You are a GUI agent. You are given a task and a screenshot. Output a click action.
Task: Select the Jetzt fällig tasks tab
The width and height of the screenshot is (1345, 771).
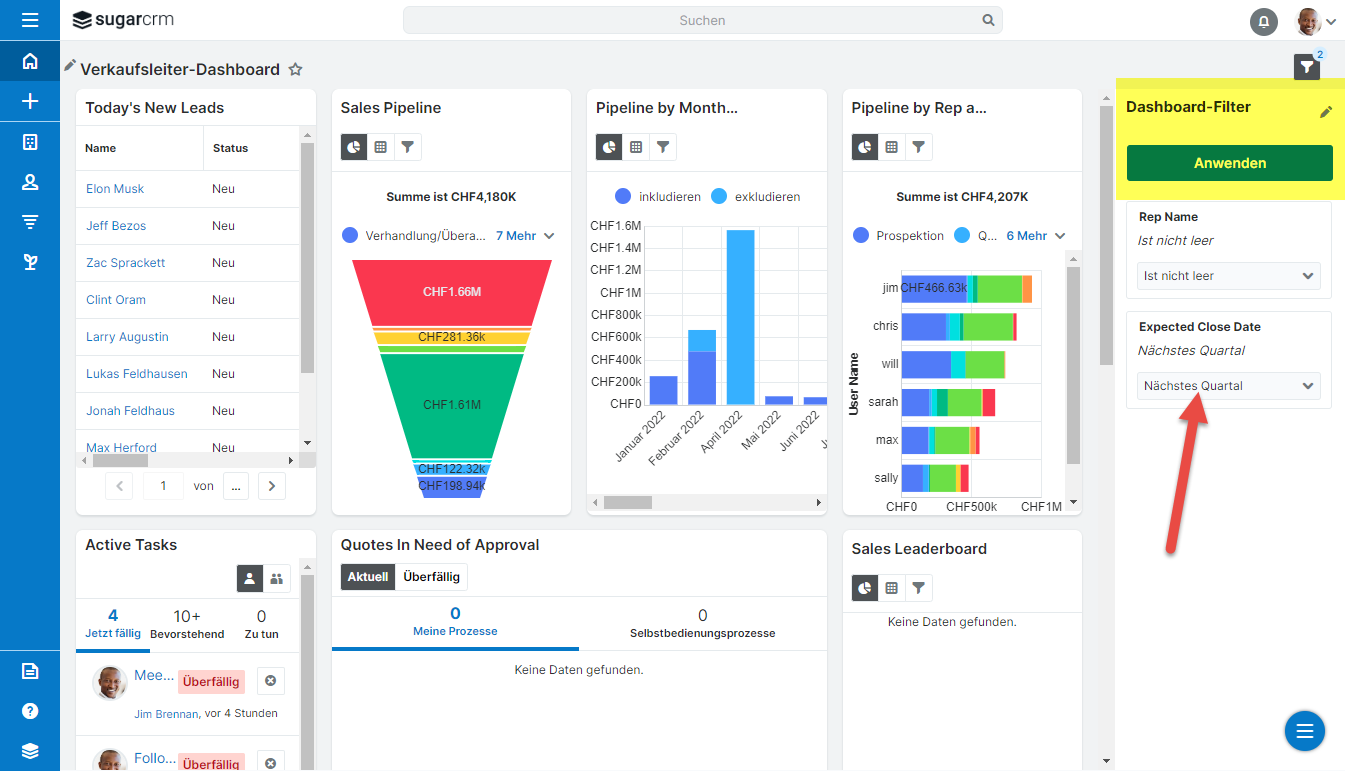click(x=113, y=623)
